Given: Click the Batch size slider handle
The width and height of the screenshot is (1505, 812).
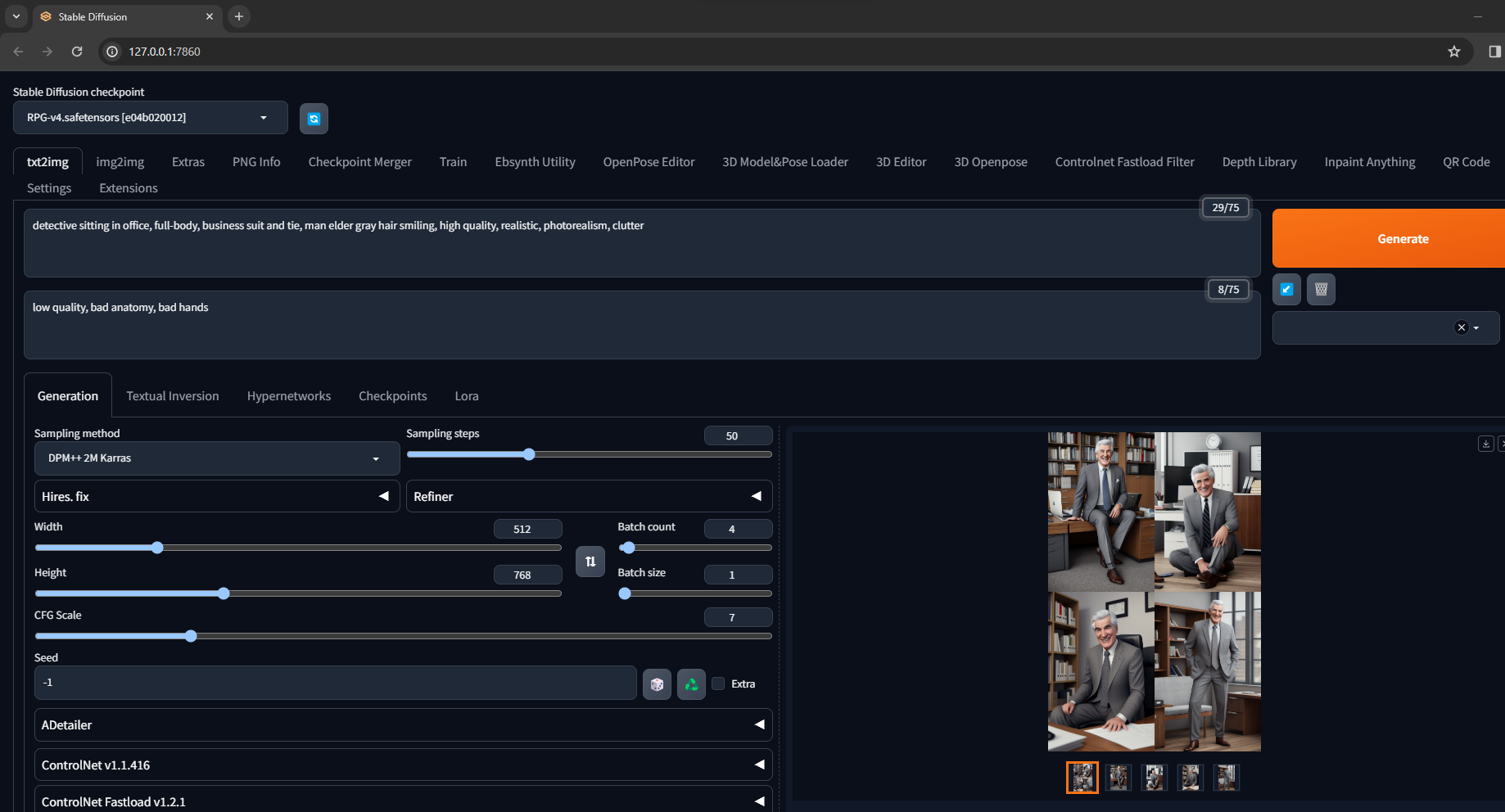Looking at the screenshot, I should 625,593.
